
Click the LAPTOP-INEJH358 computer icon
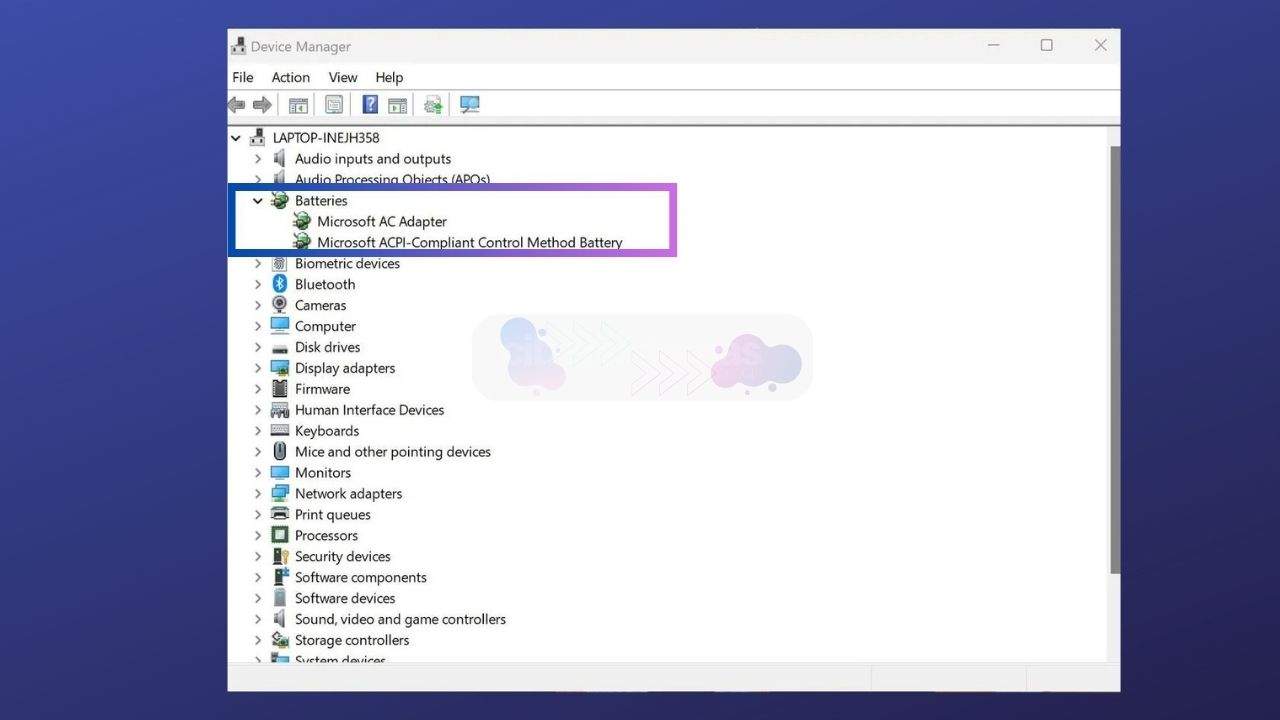pos(257,138)
